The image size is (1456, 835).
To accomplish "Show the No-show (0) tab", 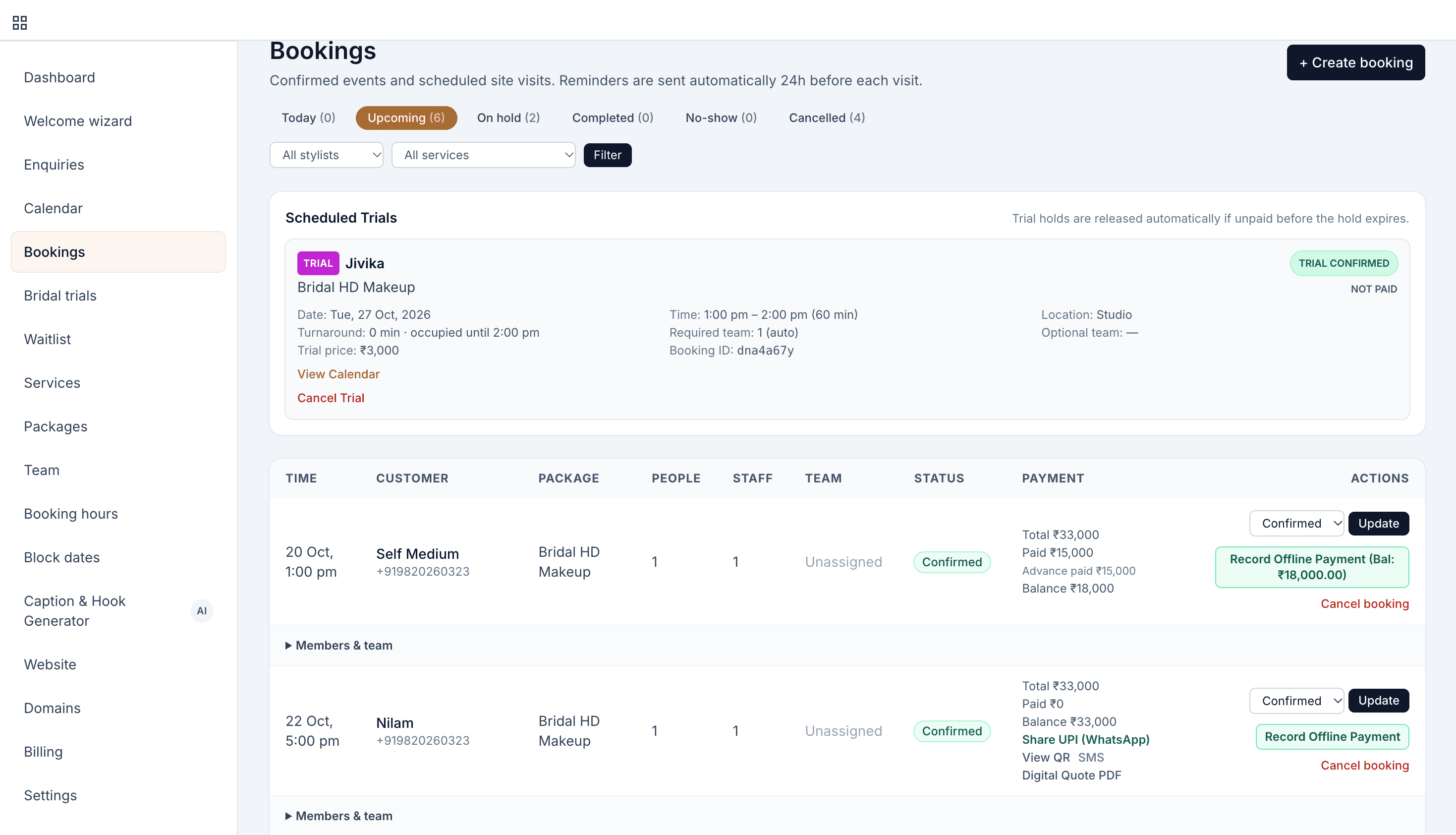I will tap(721, 118).
